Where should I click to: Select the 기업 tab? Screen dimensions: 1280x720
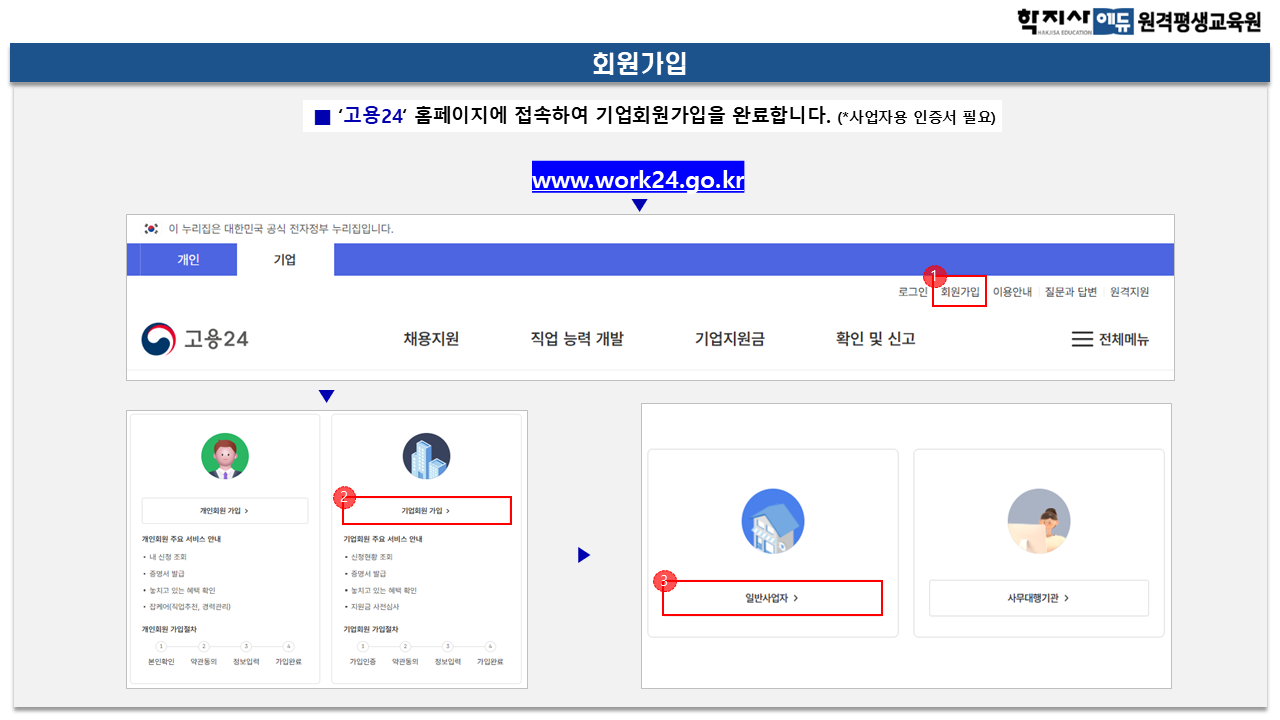click(x=285, y=260)
